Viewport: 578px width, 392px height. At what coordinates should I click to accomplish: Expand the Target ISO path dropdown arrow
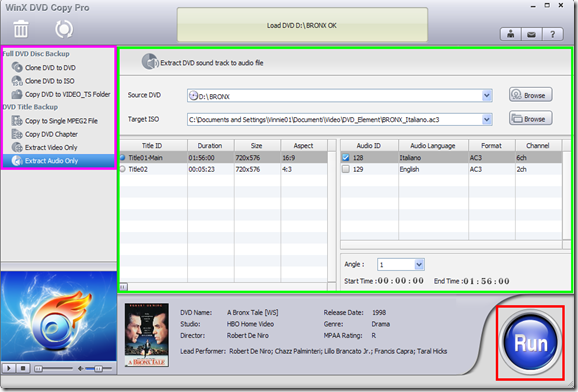pos(487,119)
